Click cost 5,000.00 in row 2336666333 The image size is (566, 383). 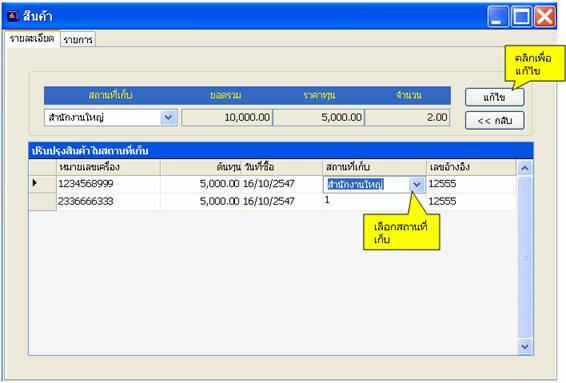tap(201, 201)
